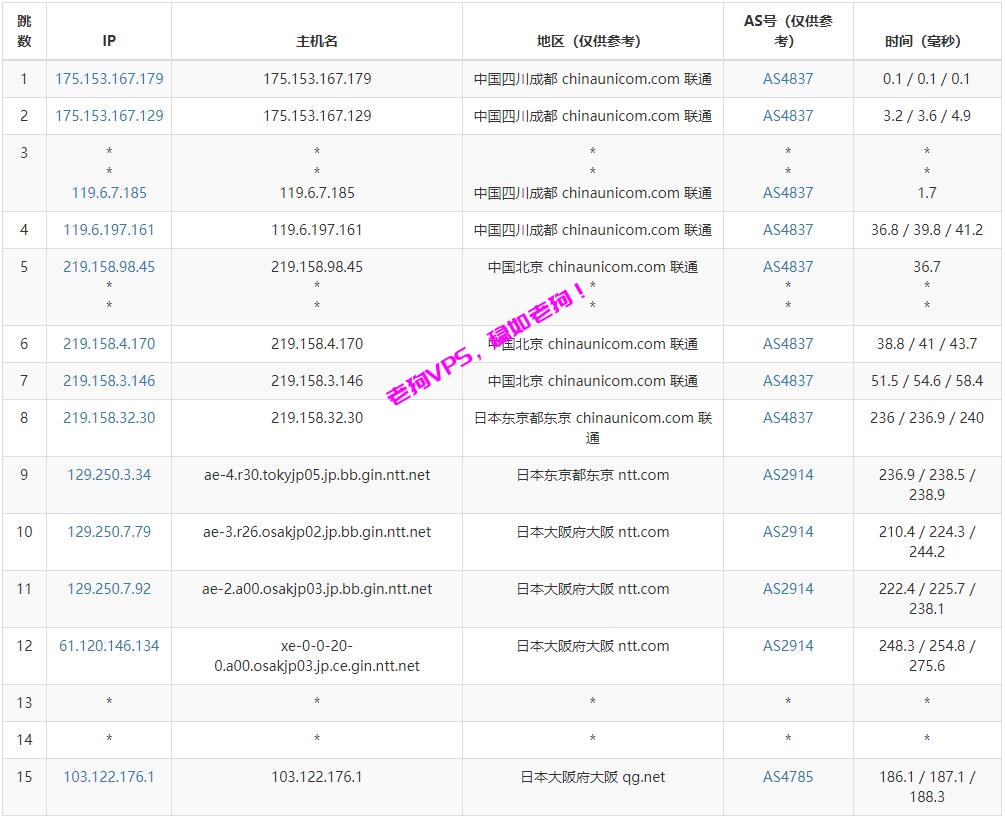Screen dimensions: 1005x816
Task: Open IP link 175.153.167.179
Action: pyautogui.click(x=109, y=79)
